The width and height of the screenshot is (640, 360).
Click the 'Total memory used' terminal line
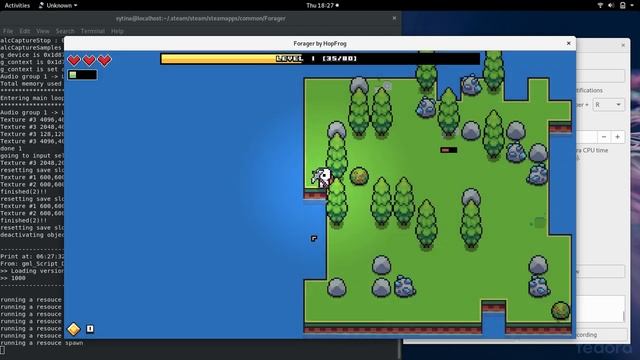click(x=31, y=84)
